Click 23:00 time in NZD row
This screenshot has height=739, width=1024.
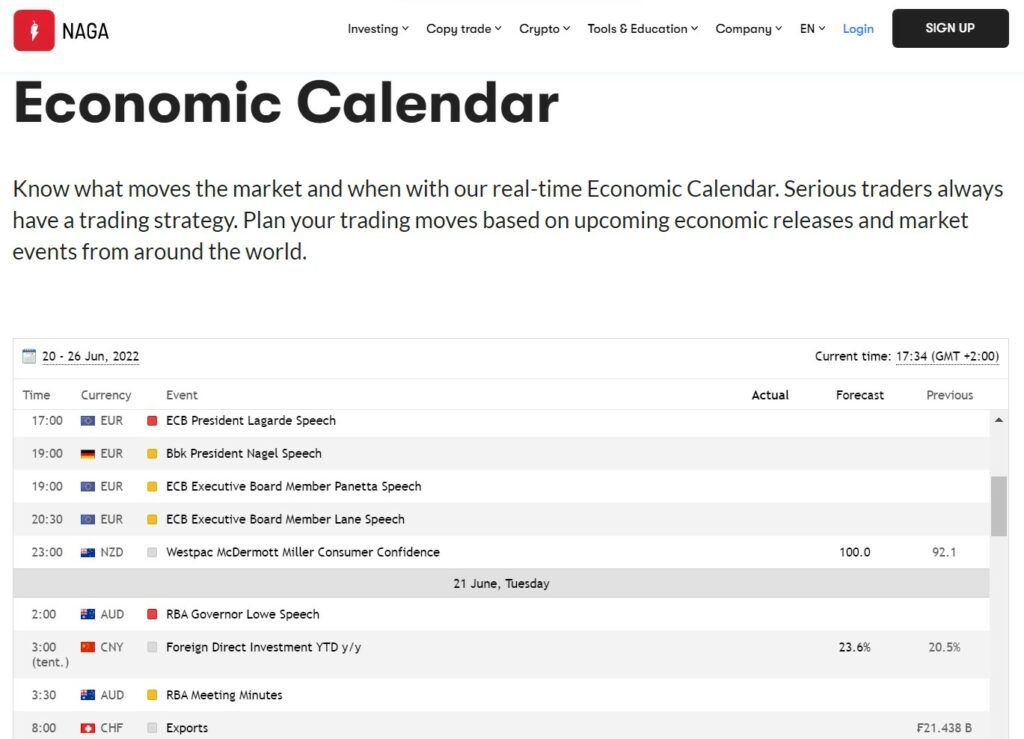(x=47, y=552)
